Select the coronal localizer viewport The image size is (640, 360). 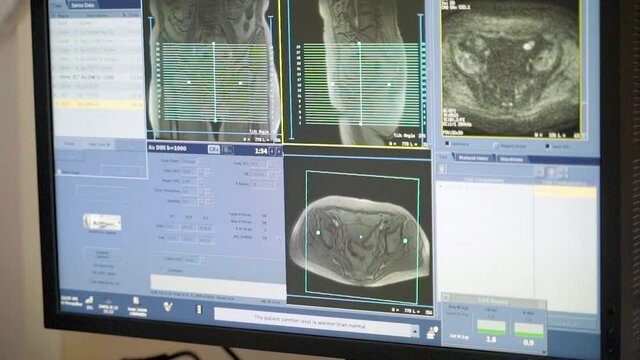pyautogui.click(x=214, y=69)
